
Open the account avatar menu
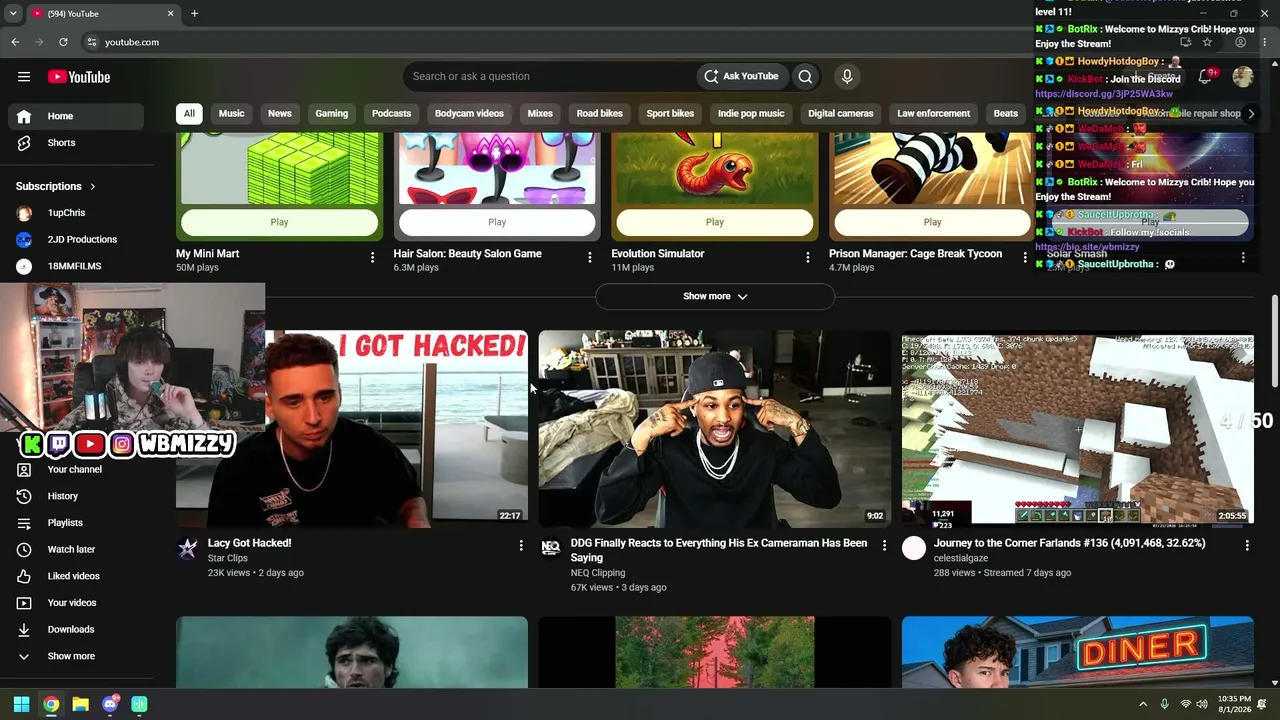point(1243,77)
